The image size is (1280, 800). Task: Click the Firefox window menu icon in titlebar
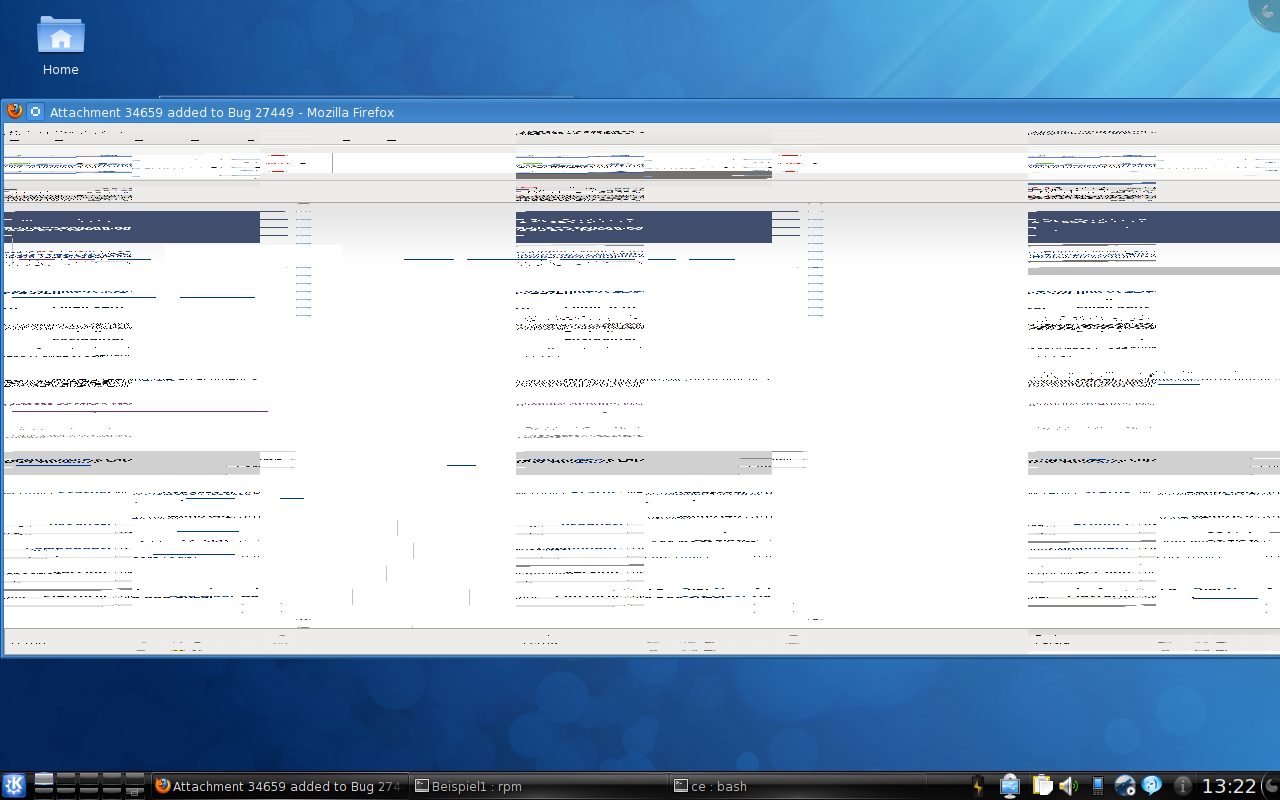click(x=15, y=111)
